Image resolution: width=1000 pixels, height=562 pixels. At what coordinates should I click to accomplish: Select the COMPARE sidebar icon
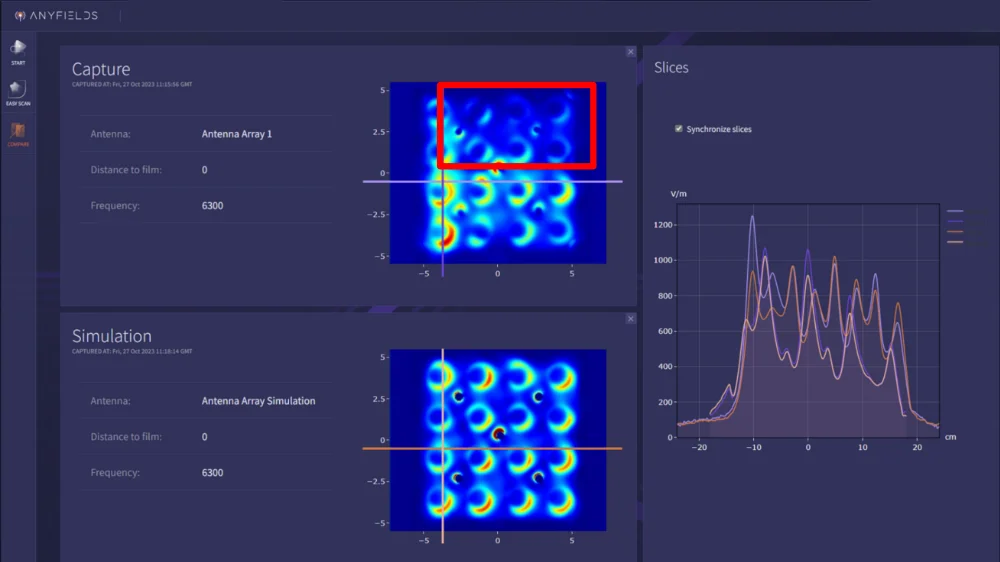coord(18,134)
